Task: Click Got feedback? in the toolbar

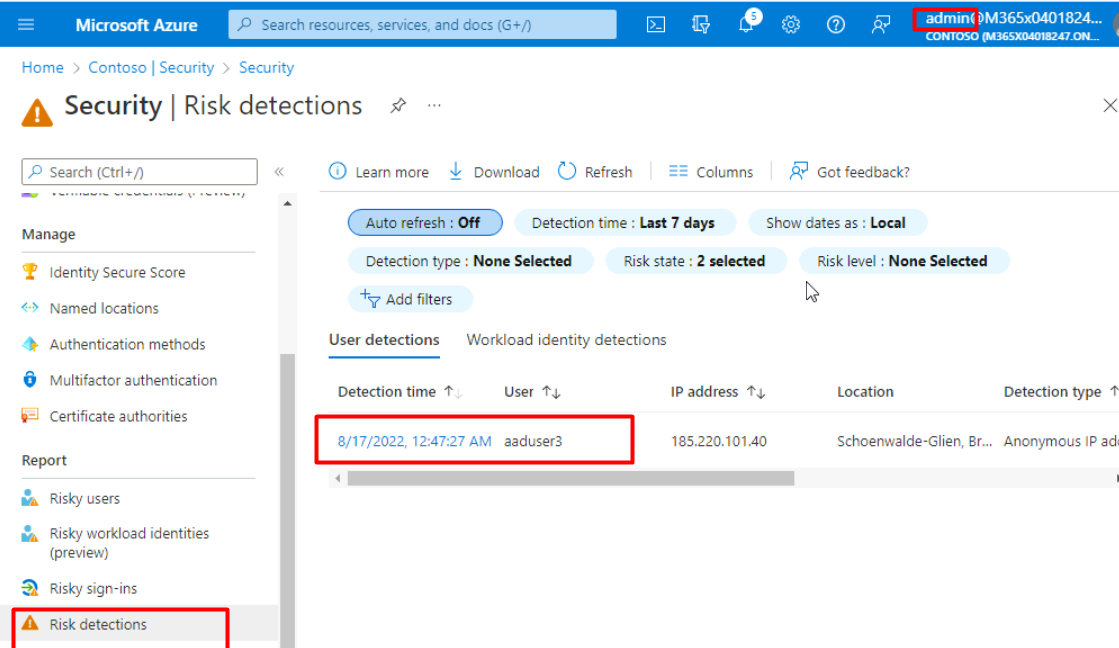Action: [849, 171]
